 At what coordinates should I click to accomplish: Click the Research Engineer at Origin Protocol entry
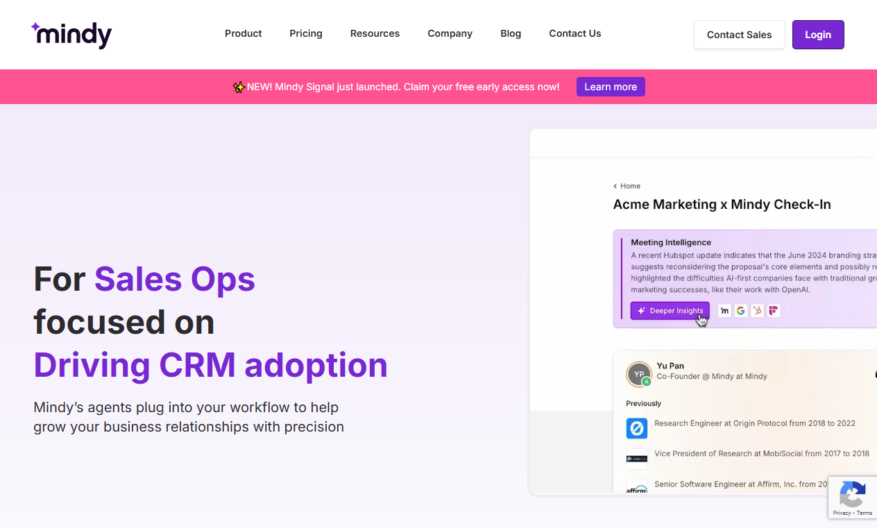pyautogui.click(x=755, y=423)
